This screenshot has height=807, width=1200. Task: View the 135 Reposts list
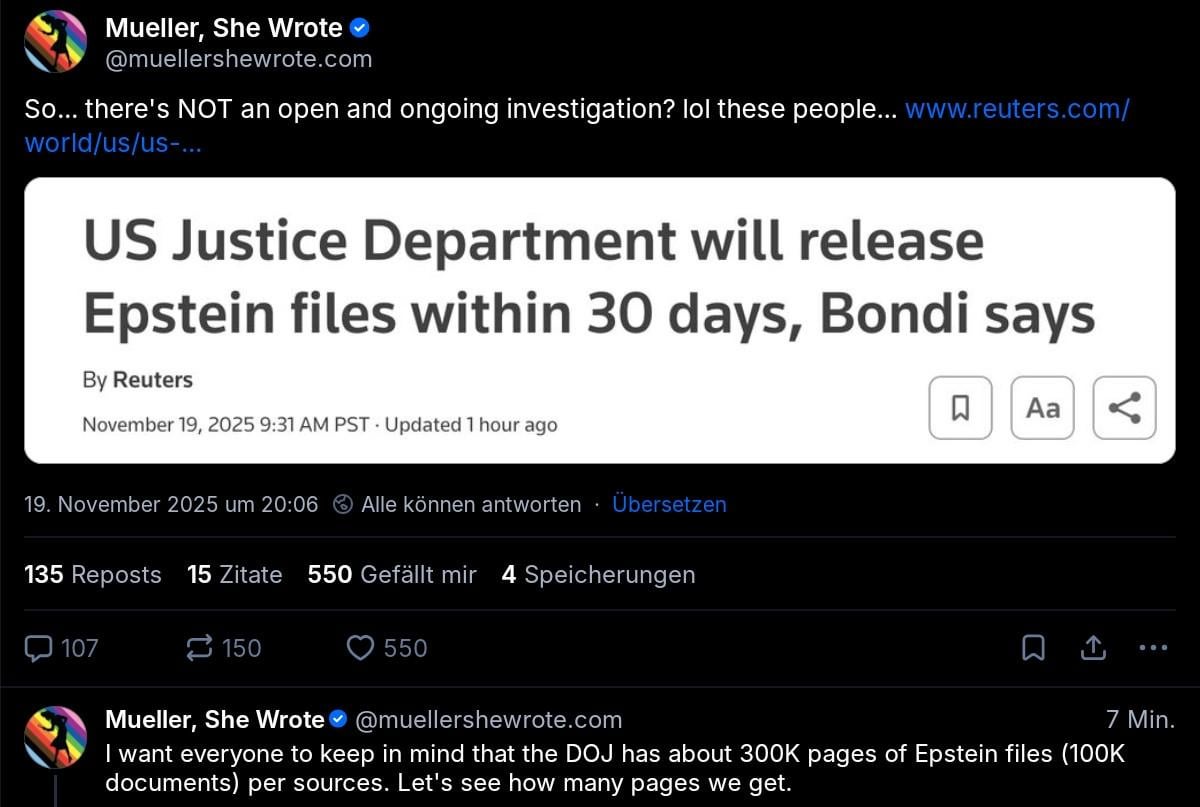92,575
